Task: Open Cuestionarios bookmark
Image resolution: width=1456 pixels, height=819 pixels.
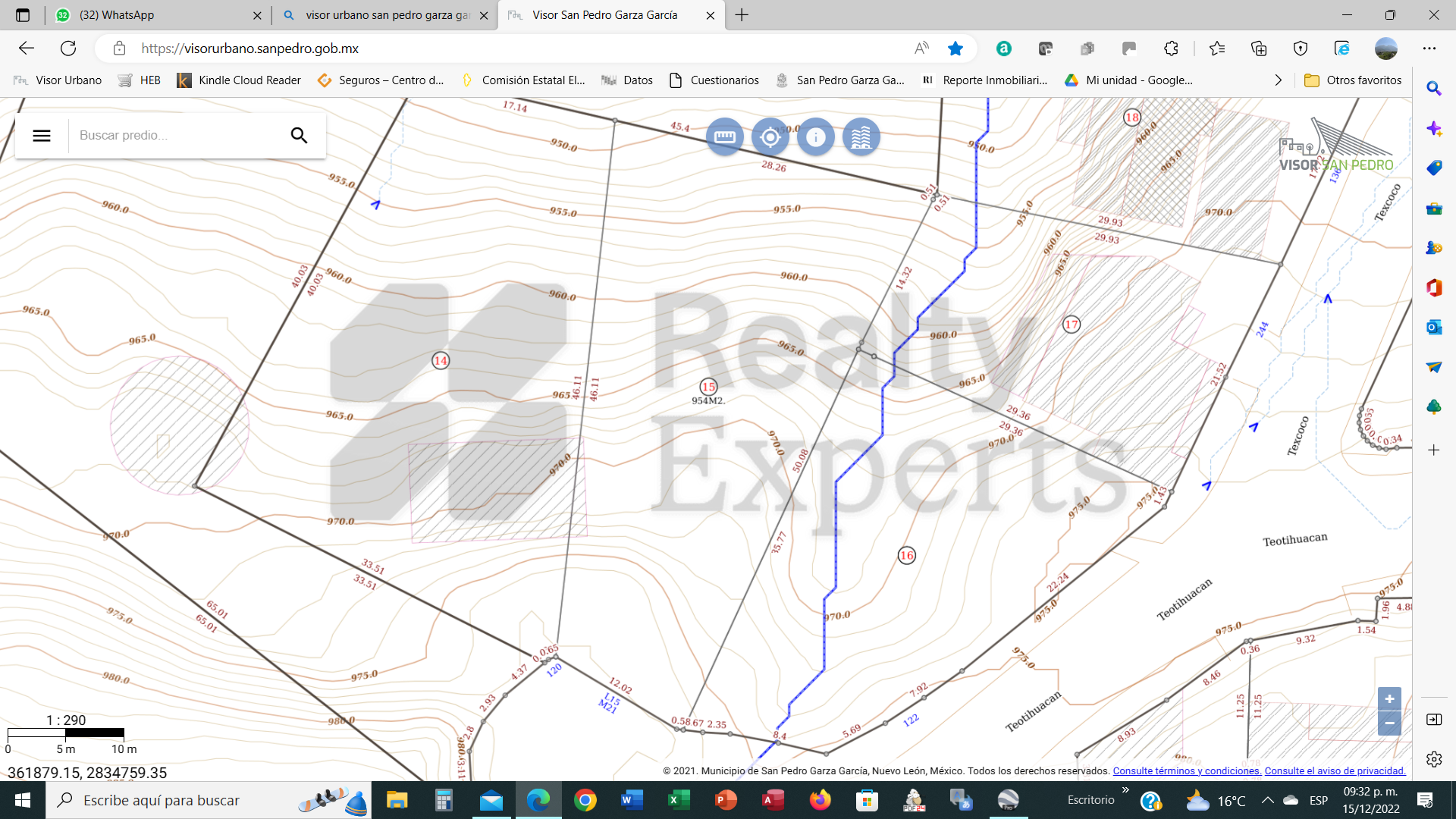Action: coord(714,80)
